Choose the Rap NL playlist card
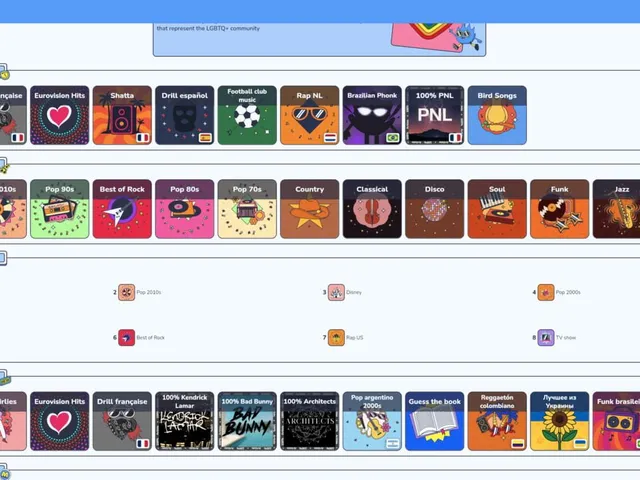The height and width of the screenshot is (480, 640). (x=309, y=115)
